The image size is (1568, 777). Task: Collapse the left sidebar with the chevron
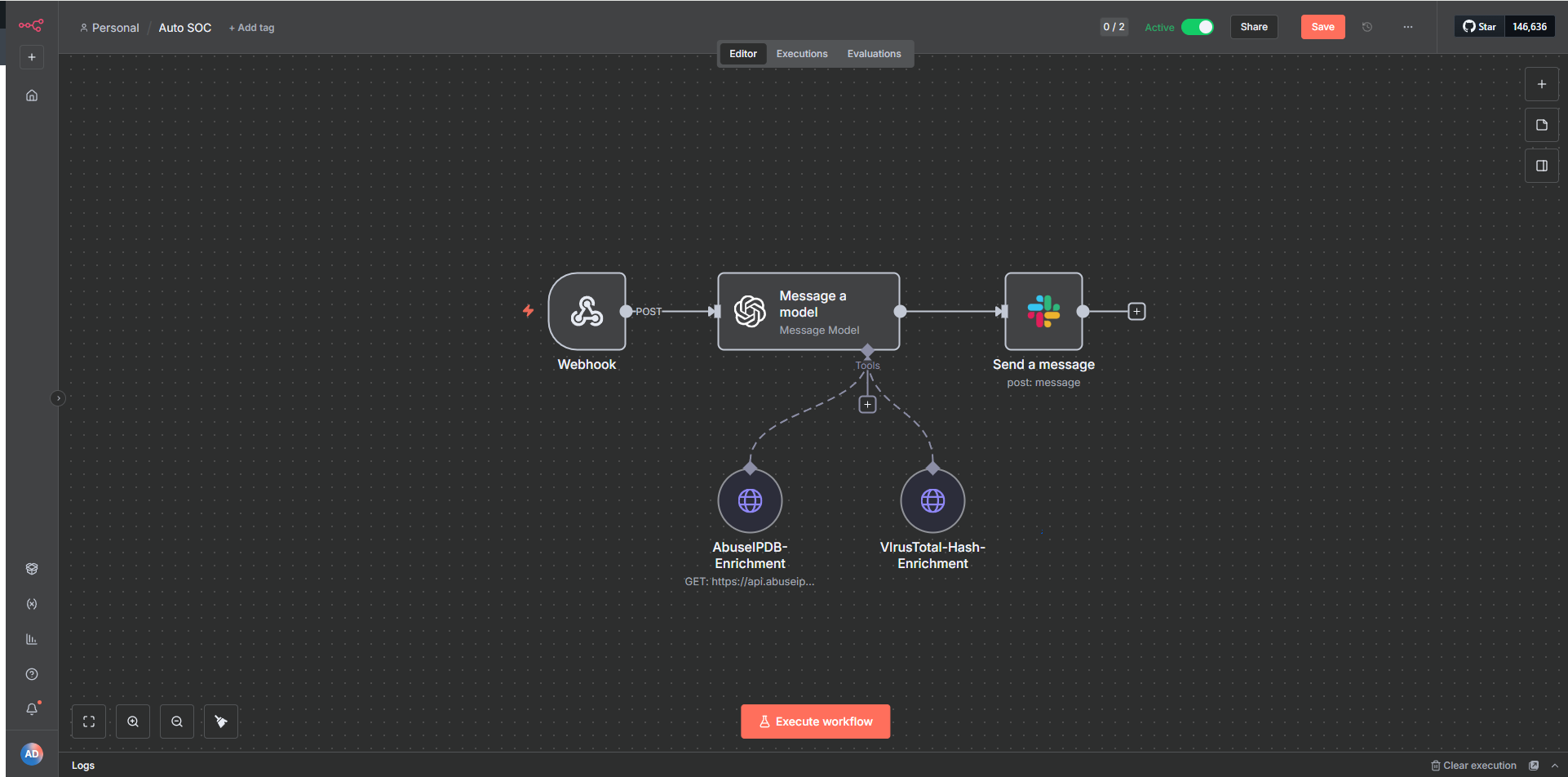pos(58,397)
